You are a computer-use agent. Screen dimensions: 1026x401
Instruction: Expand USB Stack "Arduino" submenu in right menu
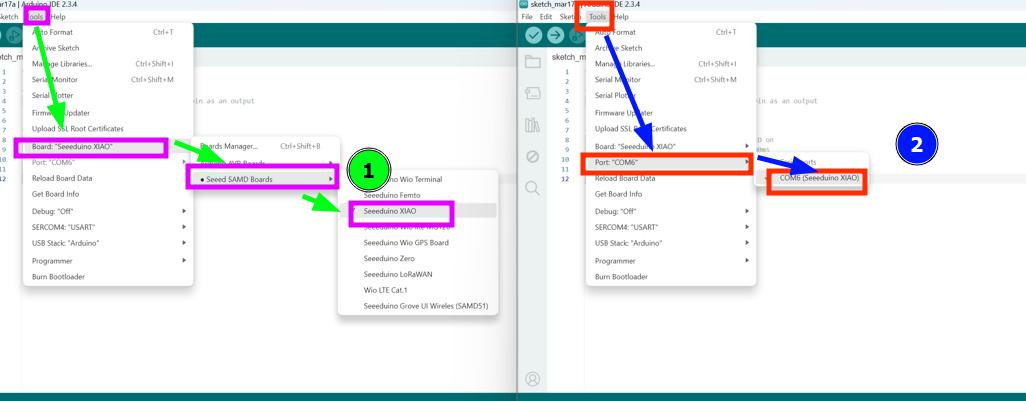[x=671, y=243]
